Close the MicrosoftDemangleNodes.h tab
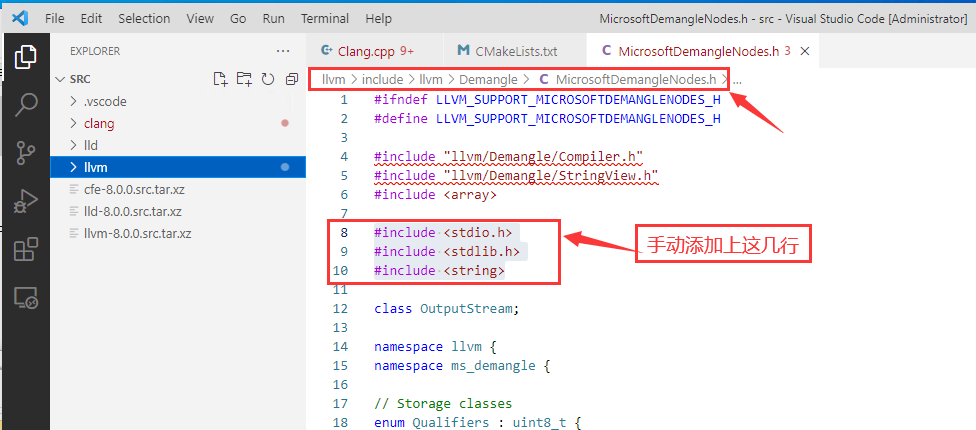Screen dimensions: 976x430 coord(804,52)
